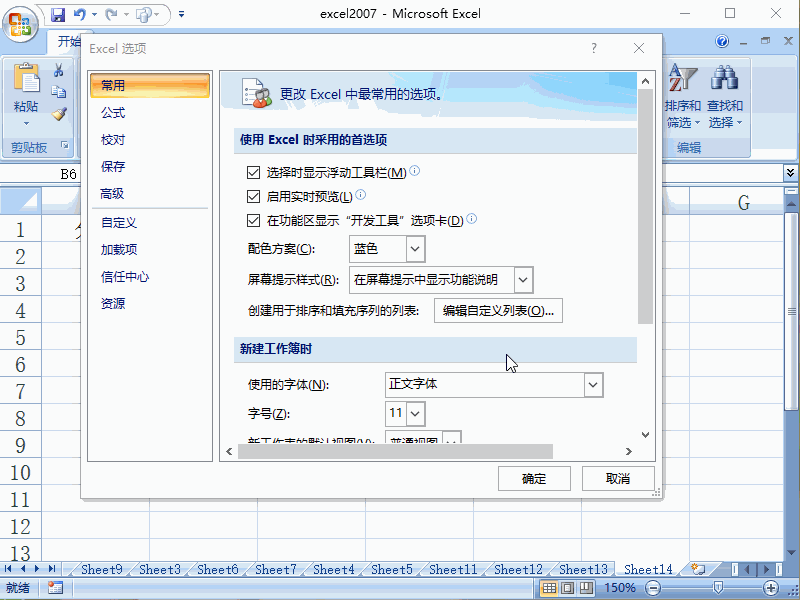Click the 150% zoom level

click(x=620, y=588)
